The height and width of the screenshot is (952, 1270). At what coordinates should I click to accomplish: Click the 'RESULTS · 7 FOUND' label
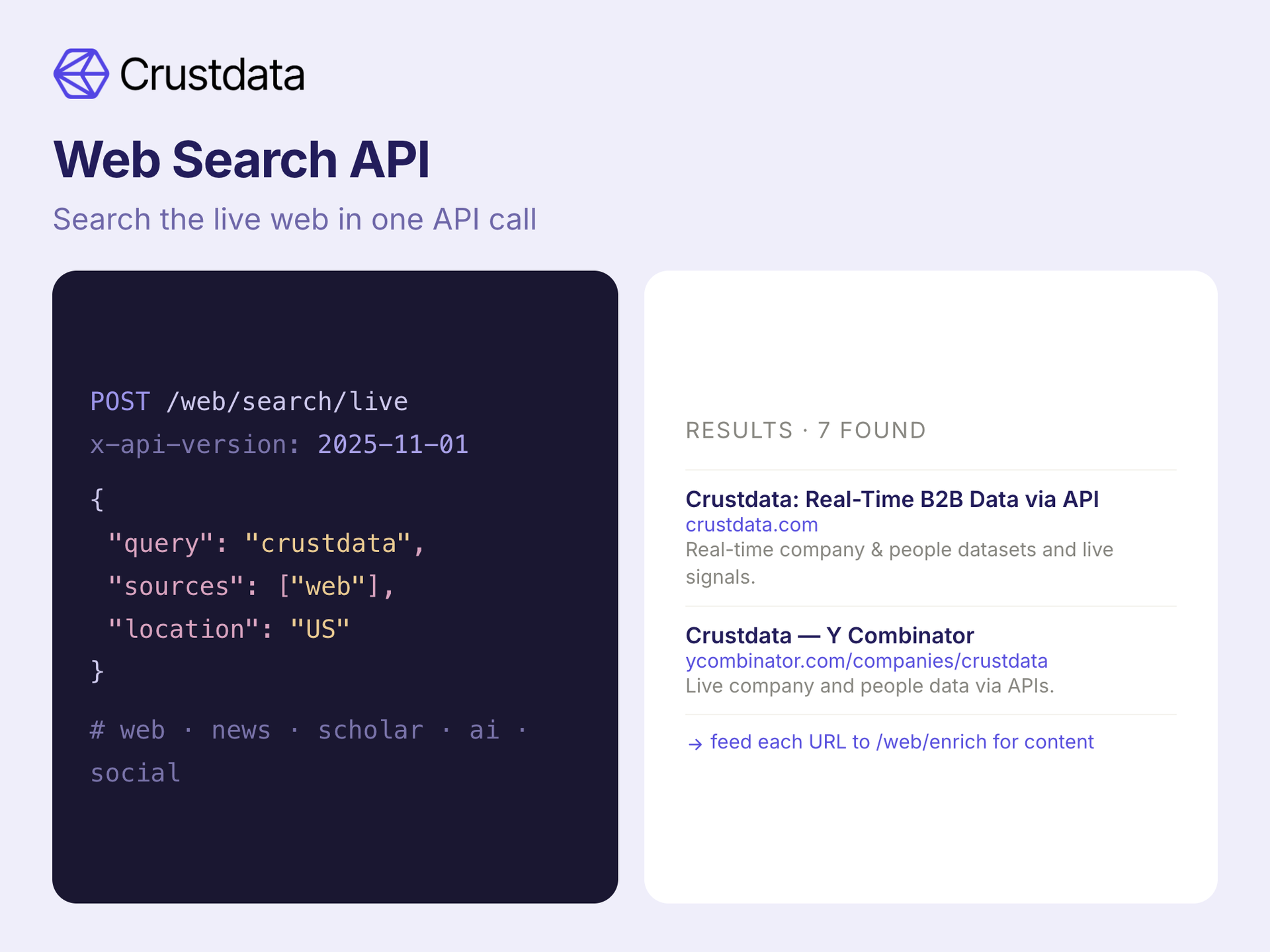[x=806, y=430]
